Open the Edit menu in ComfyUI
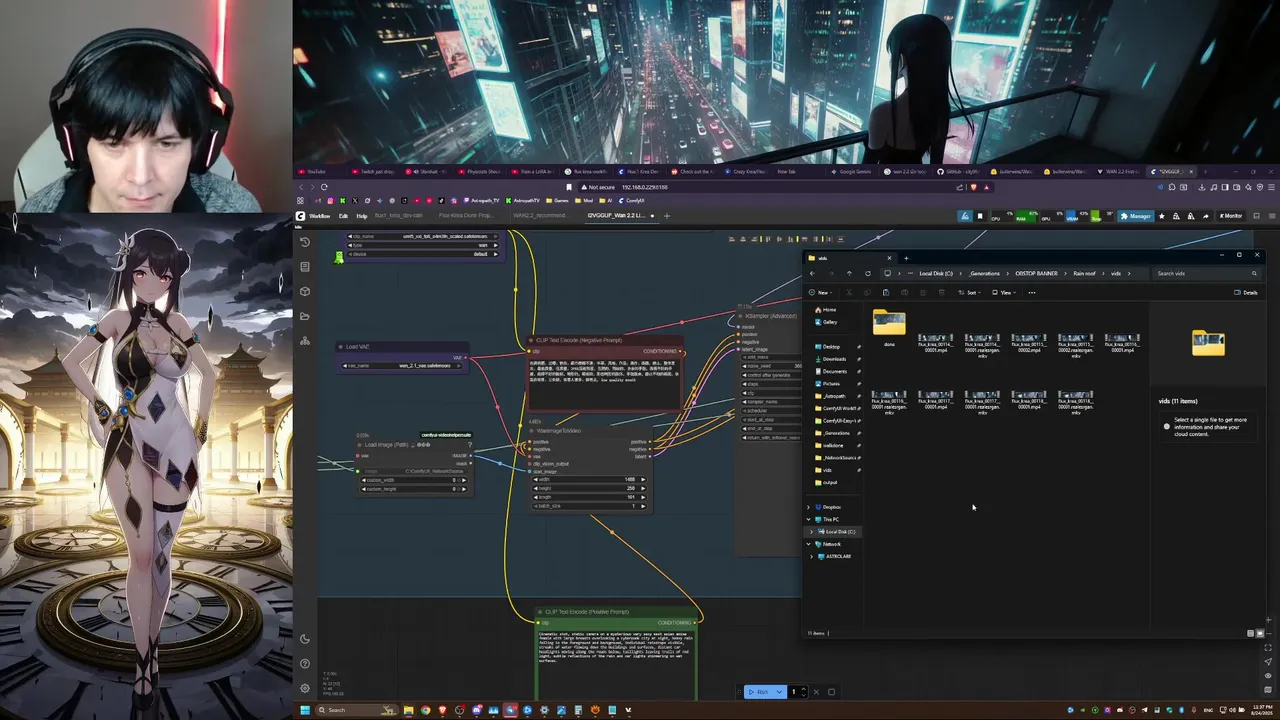Viewport: 1280px width, 720px height. tap(343, 216)
